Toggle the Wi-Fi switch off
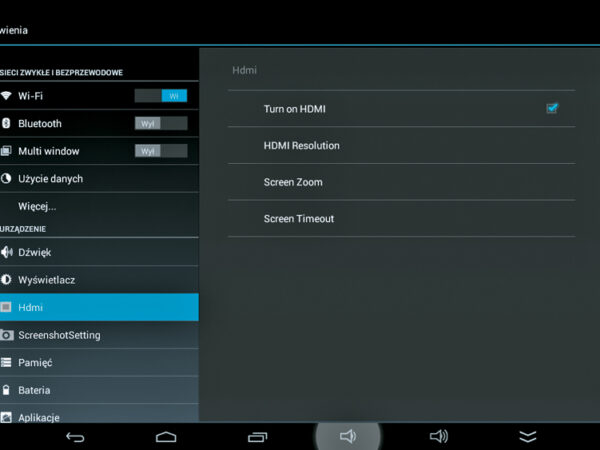 pos(161,96)
